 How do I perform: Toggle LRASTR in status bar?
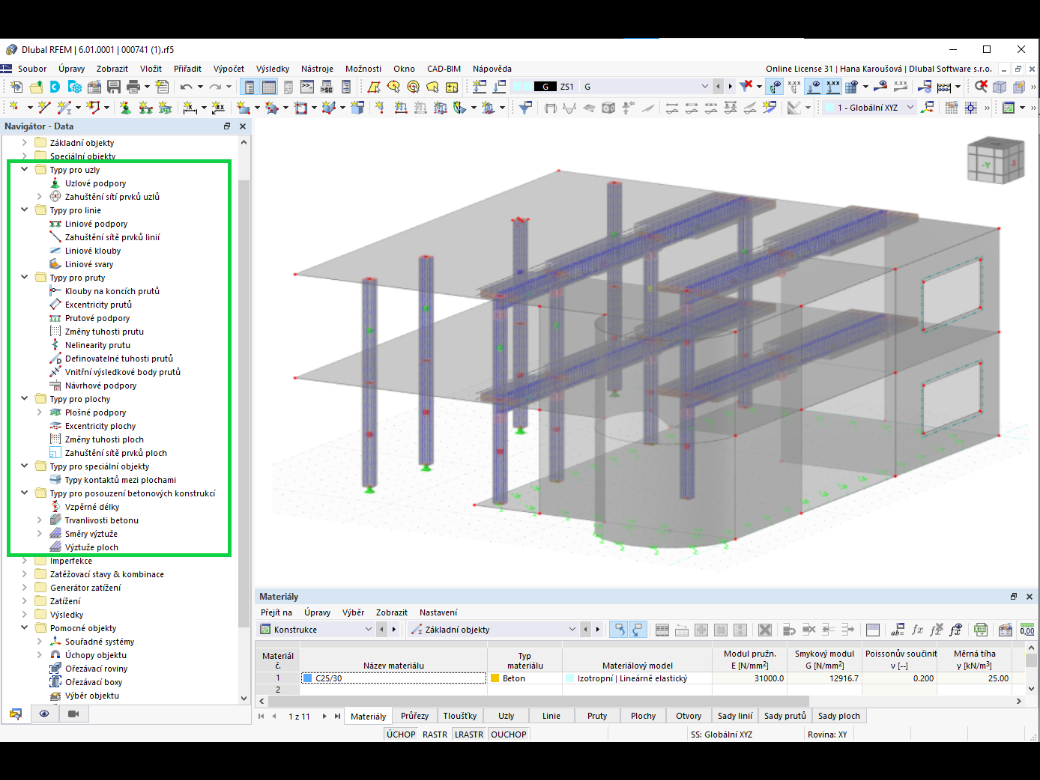(x=469, y=734)
